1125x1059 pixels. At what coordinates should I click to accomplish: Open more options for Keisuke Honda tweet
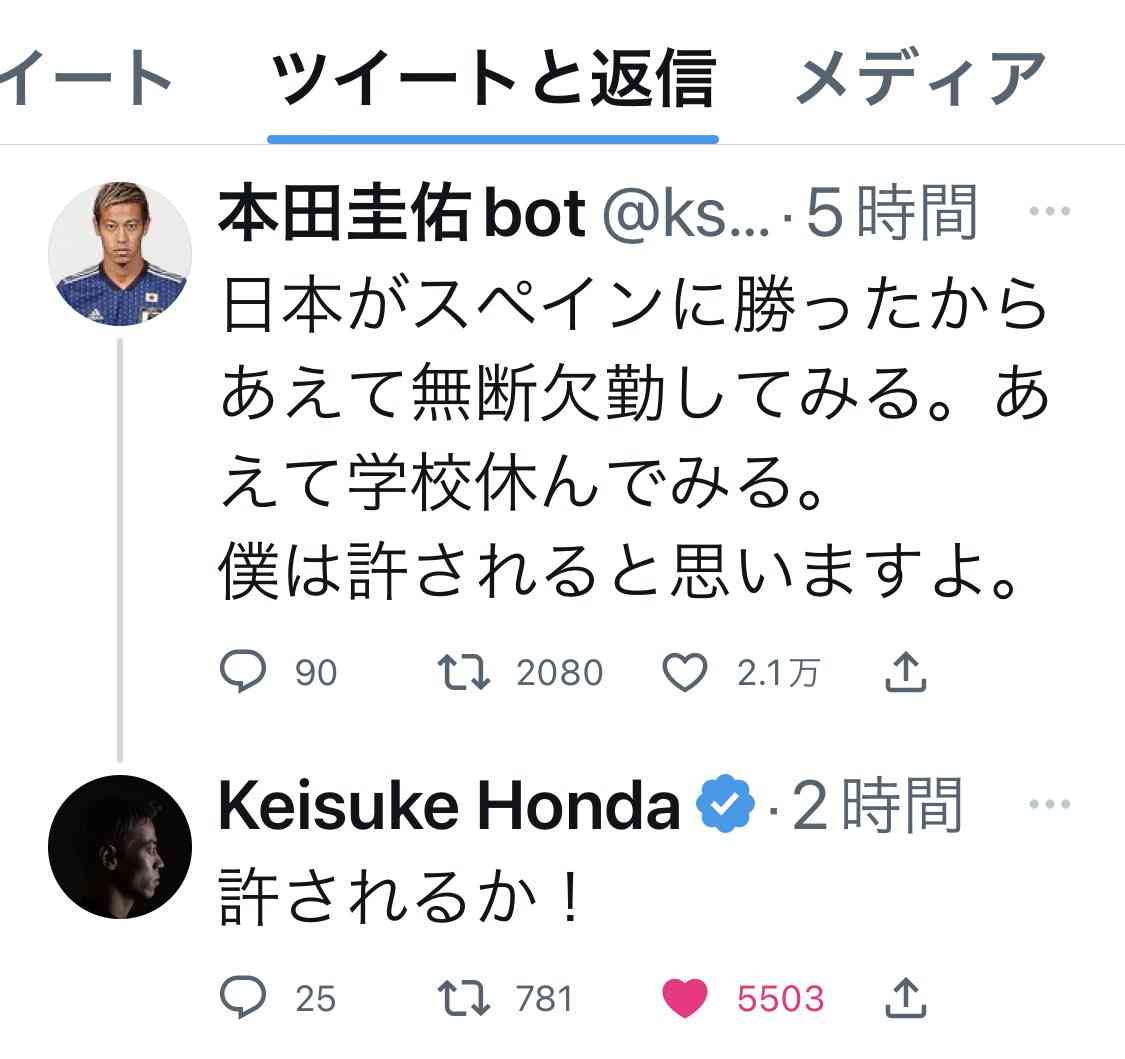(x=1049, y=804)
